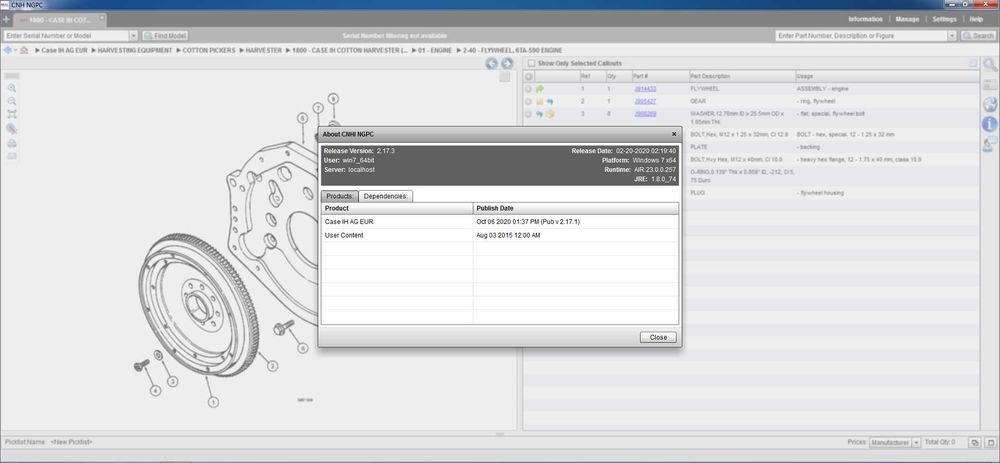The width and height of the screenshot is (1000, 463).
Task: Click the Part Number, Description or Figure field
Action: [x=862, y=36]
